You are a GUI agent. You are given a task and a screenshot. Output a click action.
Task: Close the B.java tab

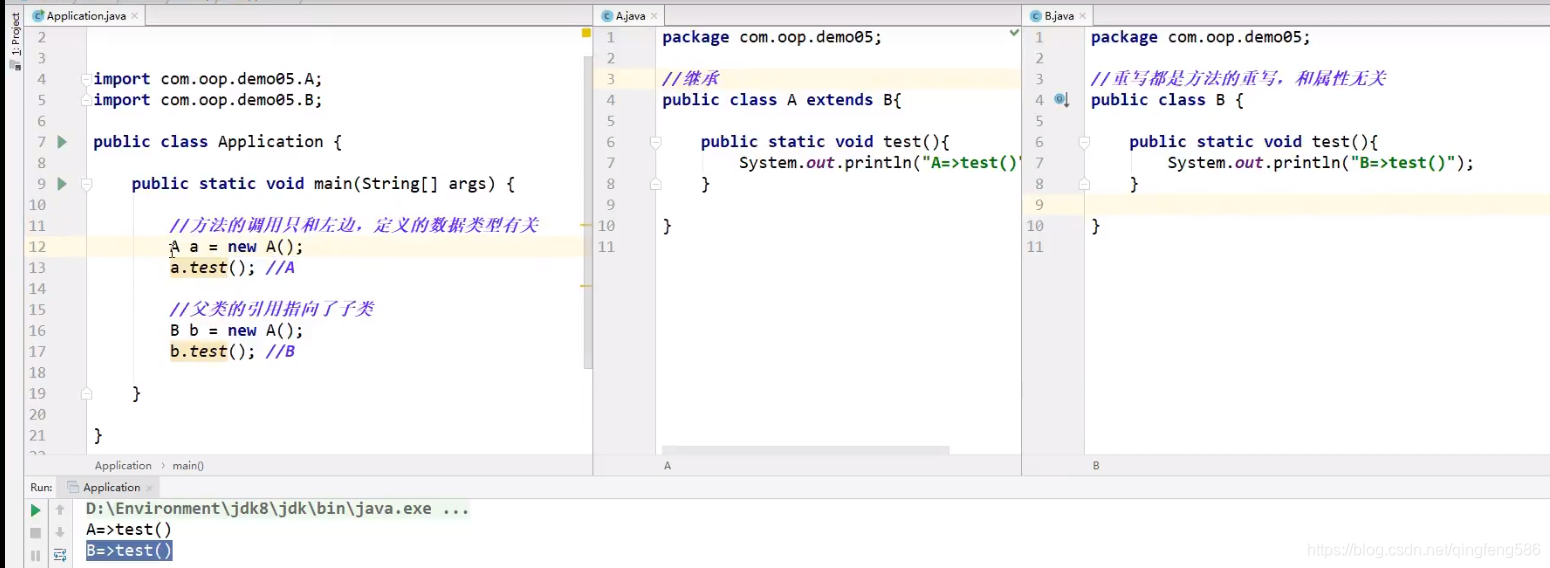point(1084,17)
